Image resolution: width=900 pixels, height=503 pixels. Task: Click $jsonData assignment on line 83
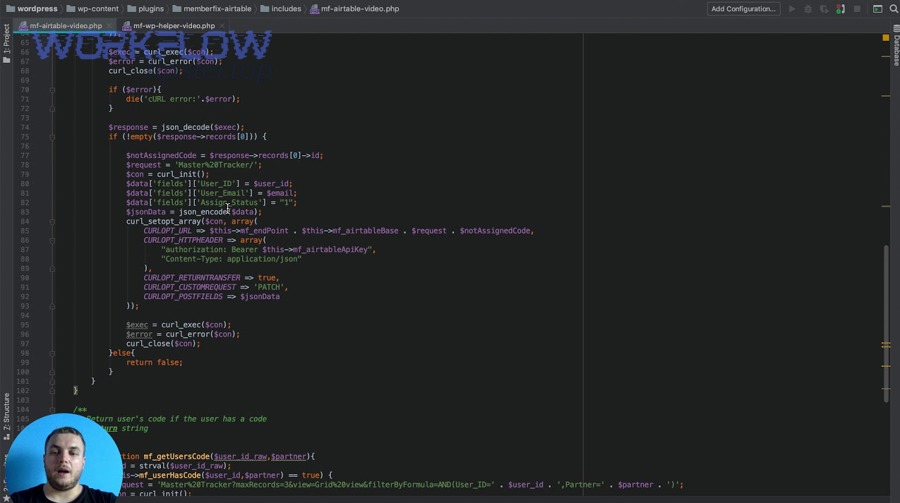pos(194,212)
